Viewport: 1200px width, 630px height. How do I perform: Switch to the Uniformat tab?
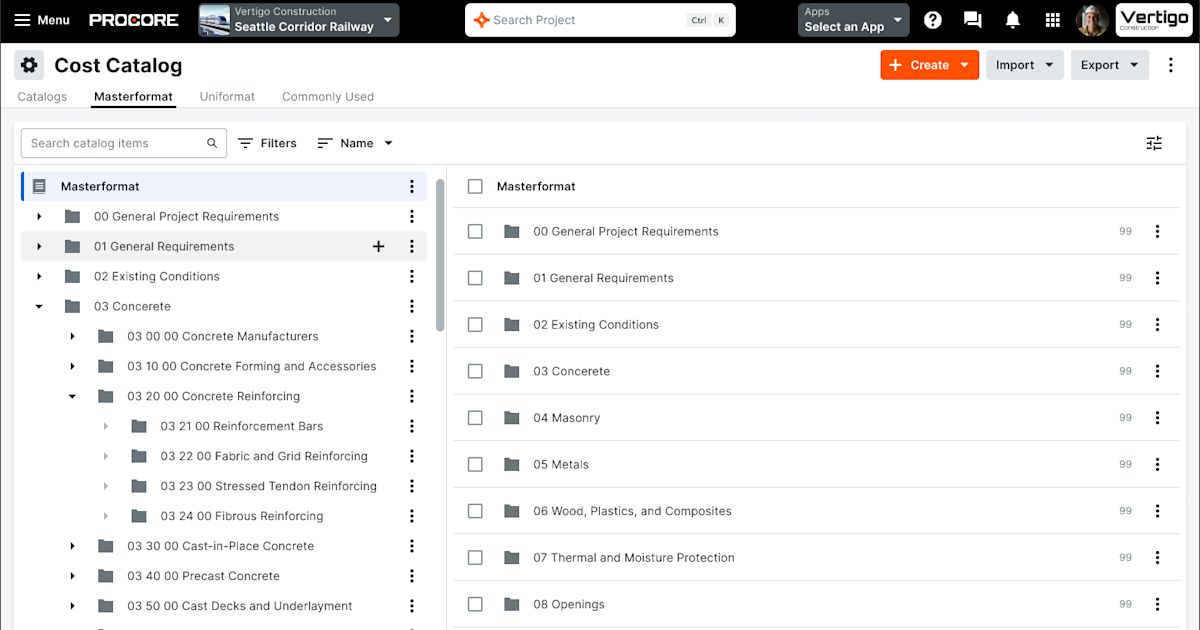click(227, 97)
